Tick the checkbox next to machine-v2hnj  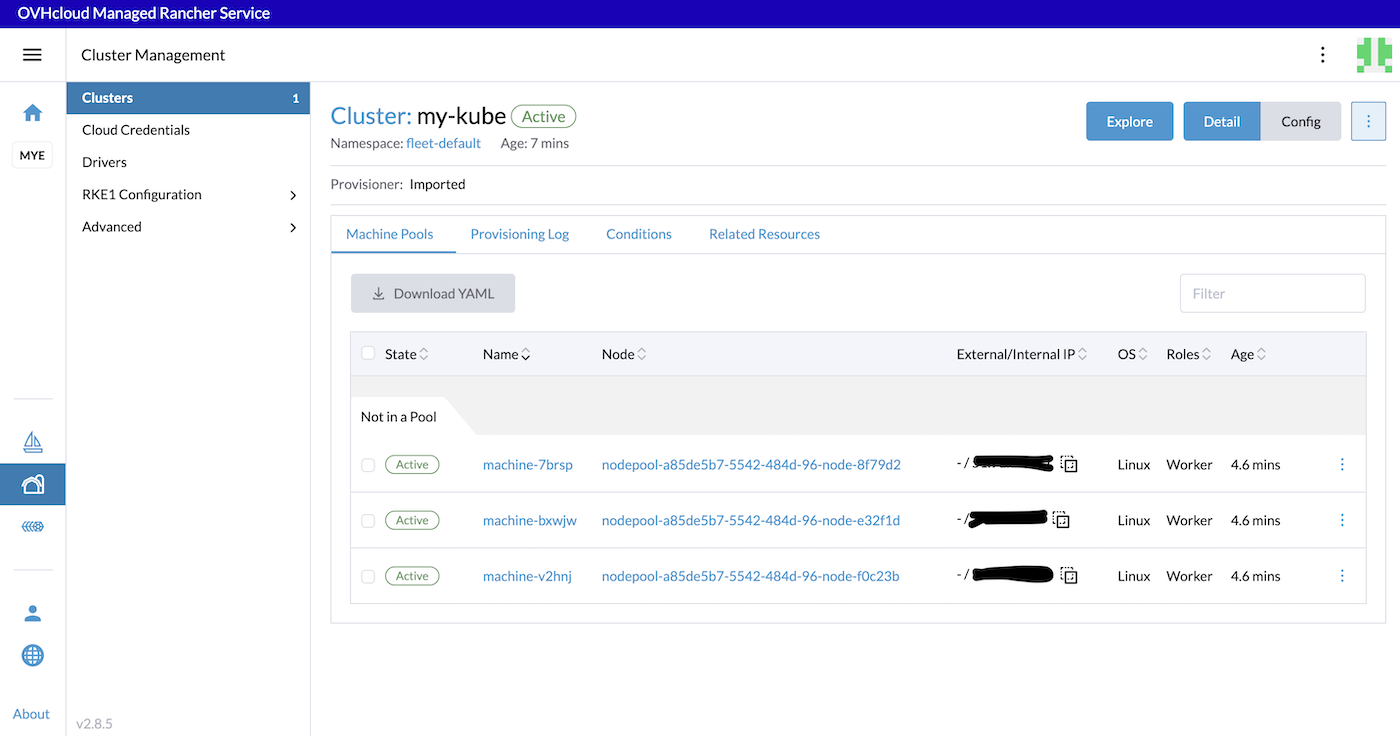click(366, 575)
